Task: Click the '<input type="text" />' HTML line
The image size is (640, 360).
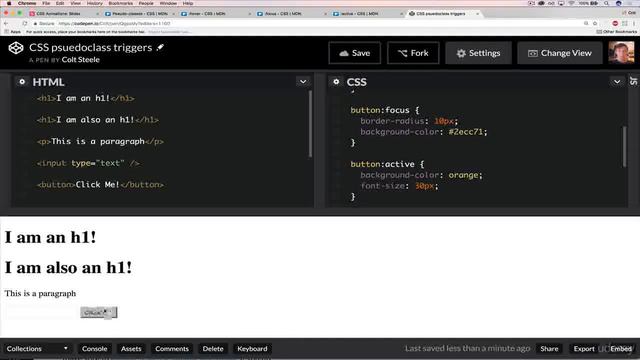Action: [88, 163]
